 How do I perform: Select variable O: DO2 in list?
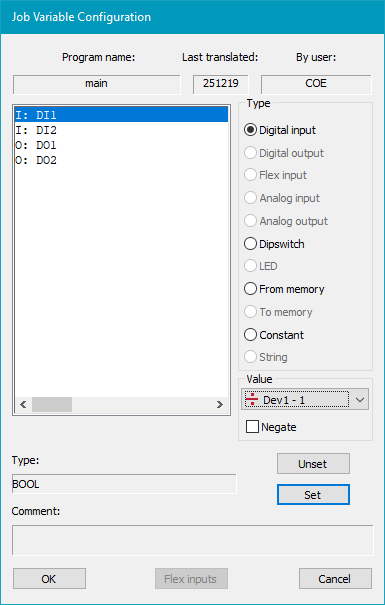122,160
